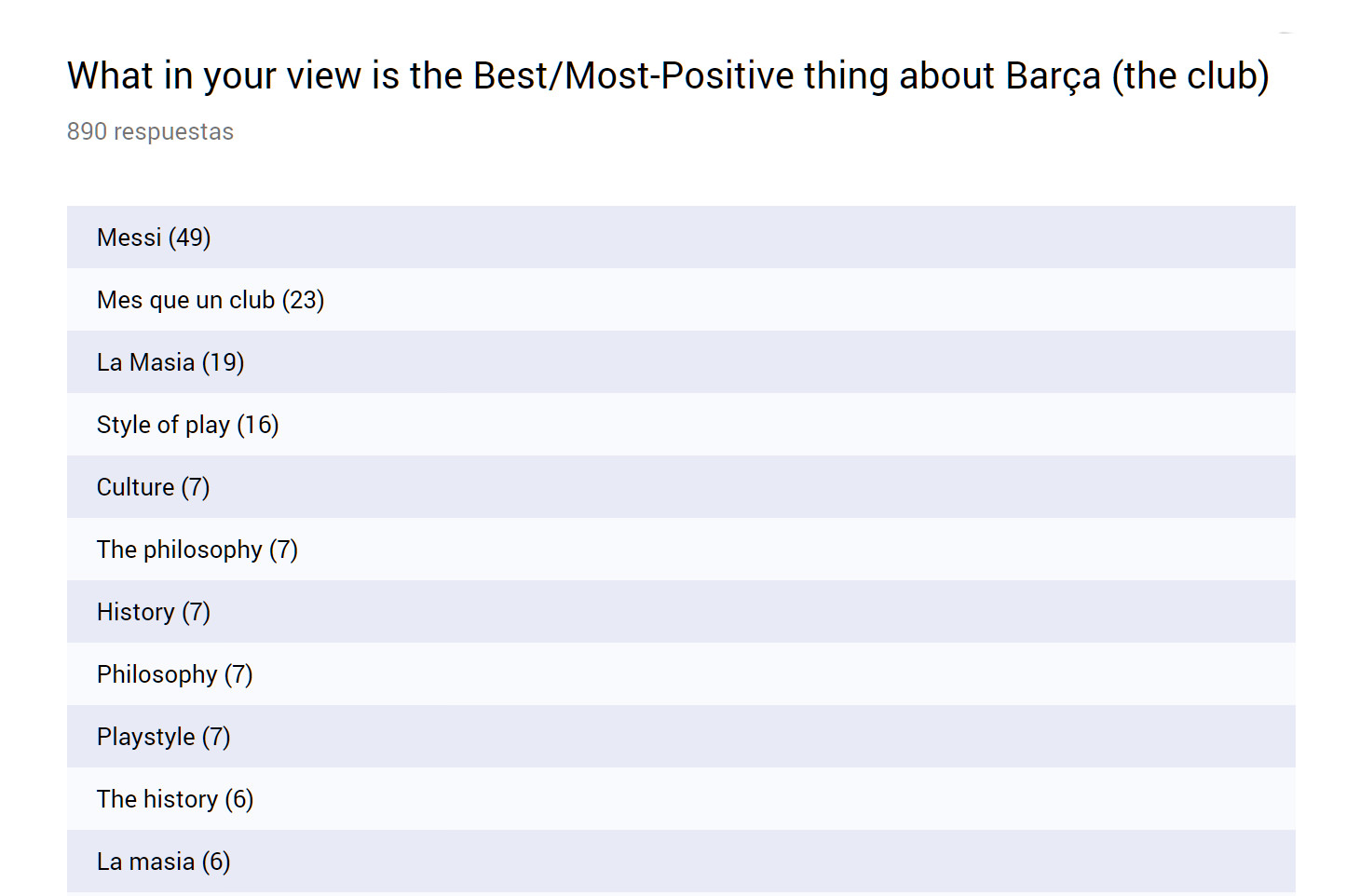The image size is (1360, 896).
Task: Click the word Playstyle in the list
Action: (146, 737)
